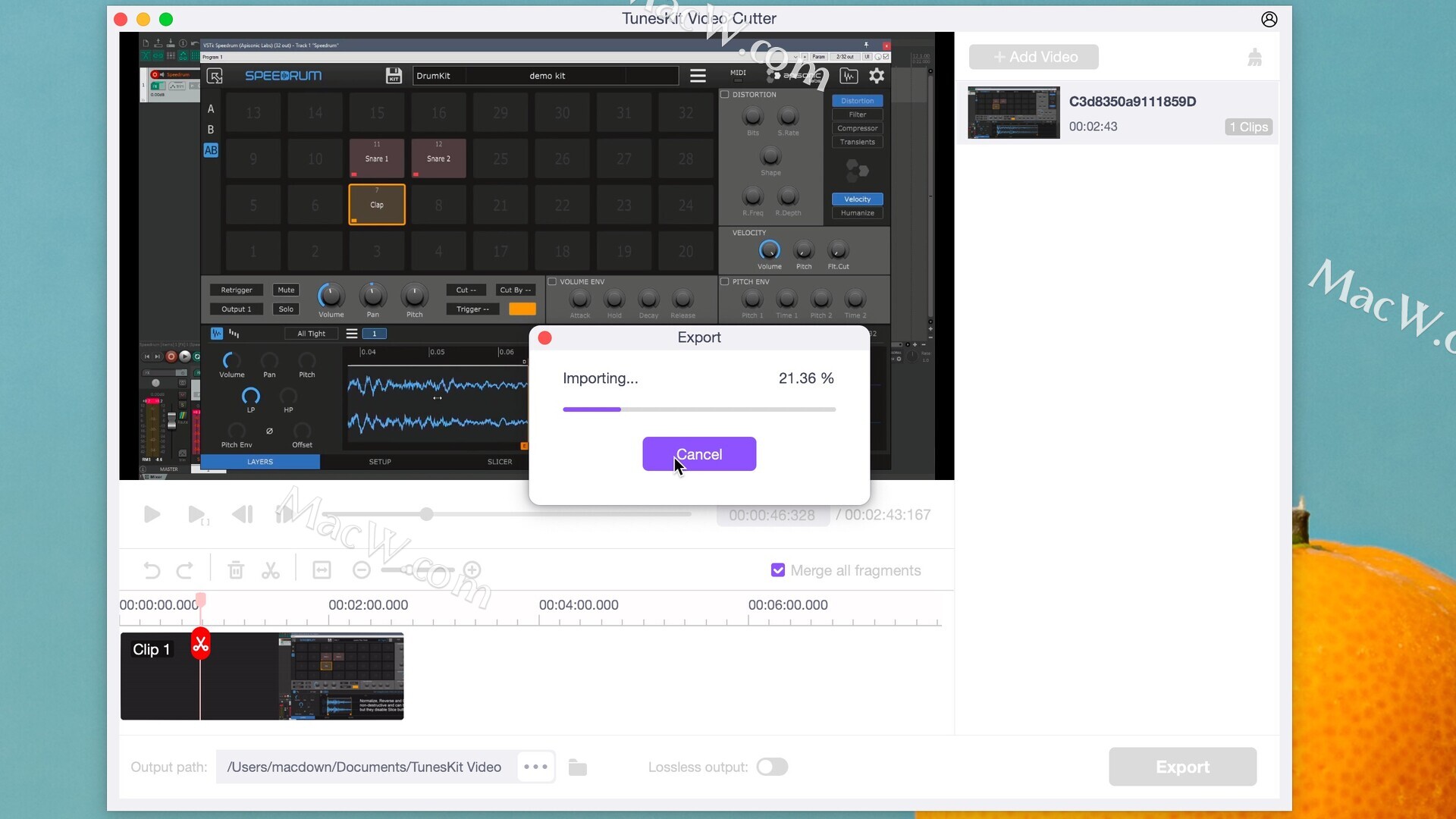Click the Export button
Screen dimensions: 1456x819
(1182, 767)
